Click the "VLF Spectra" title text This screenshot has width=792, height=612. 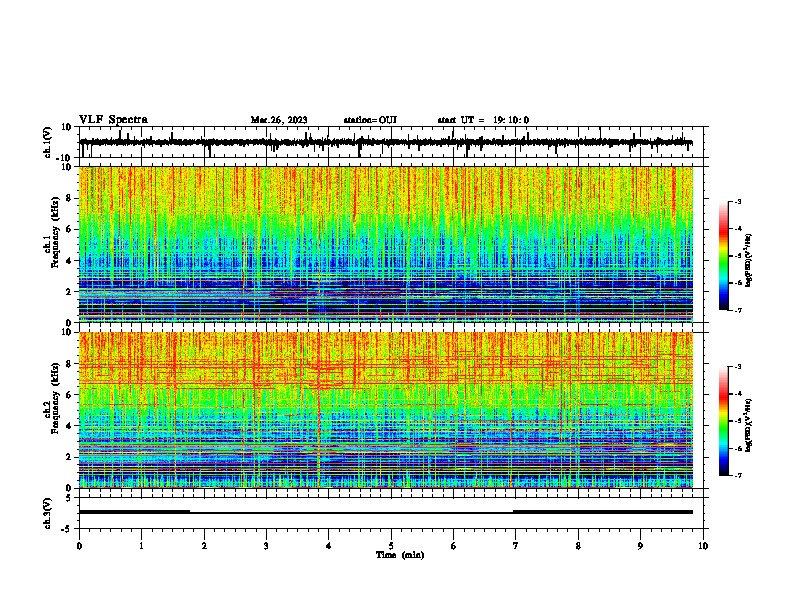(x=113, y=119)
